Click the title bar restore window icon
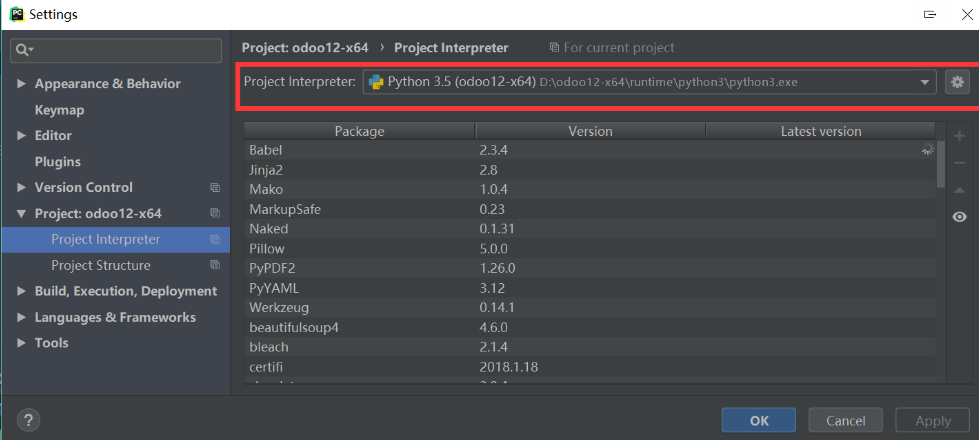Image resolution: width=979 pixels, height=440 pixels. 930,14
